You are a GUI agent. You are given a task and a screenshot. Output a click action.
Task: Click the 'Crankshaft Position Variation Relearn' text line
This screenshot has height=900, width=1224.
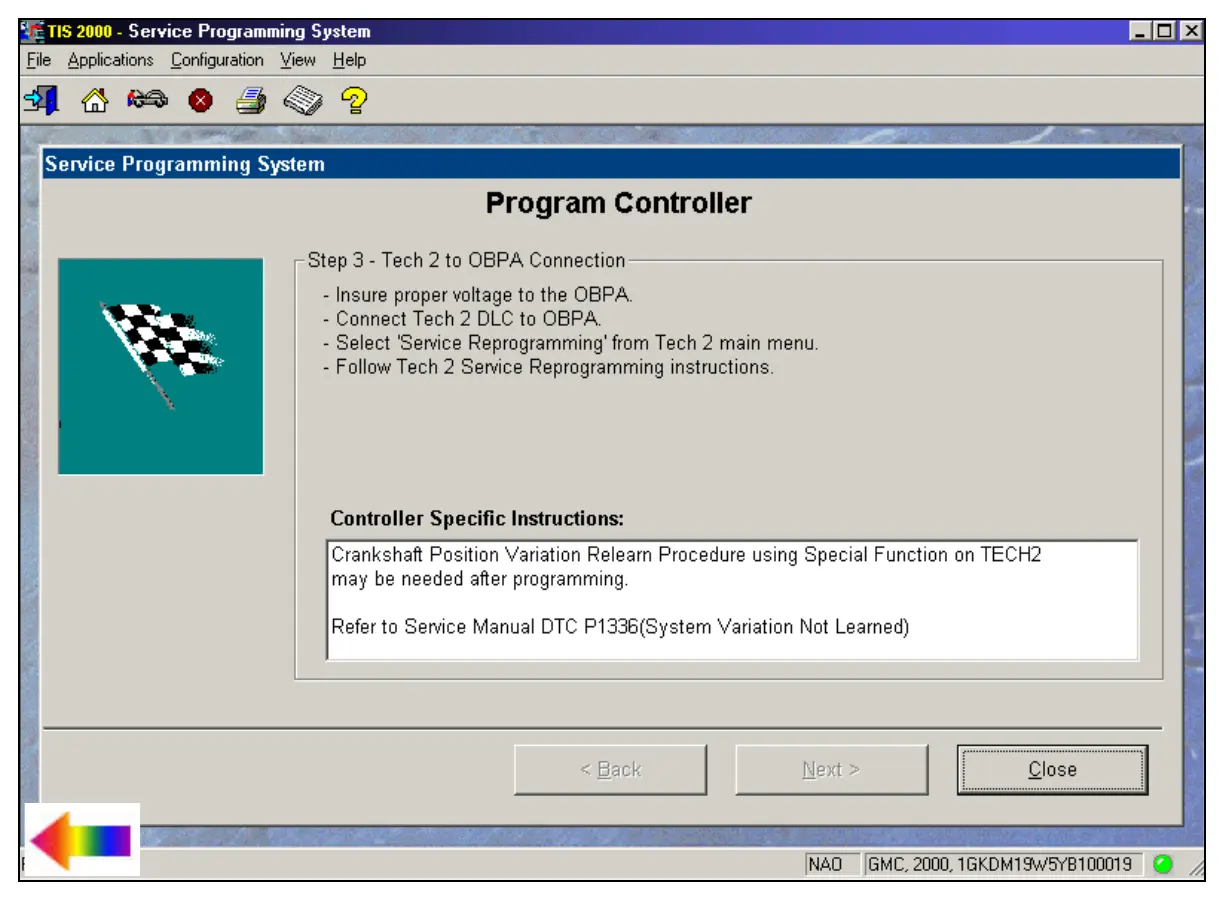click(x=686, y=555)
